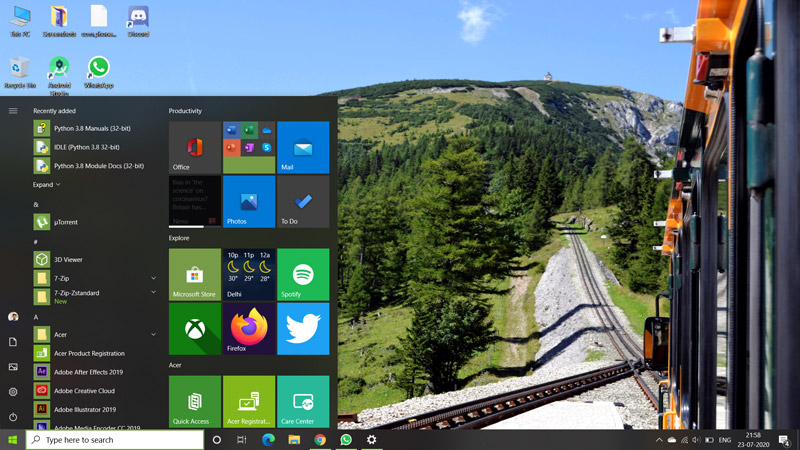Open the To Do tile
The height and width of the screenshot is (450, 800).
pos(303,202)
